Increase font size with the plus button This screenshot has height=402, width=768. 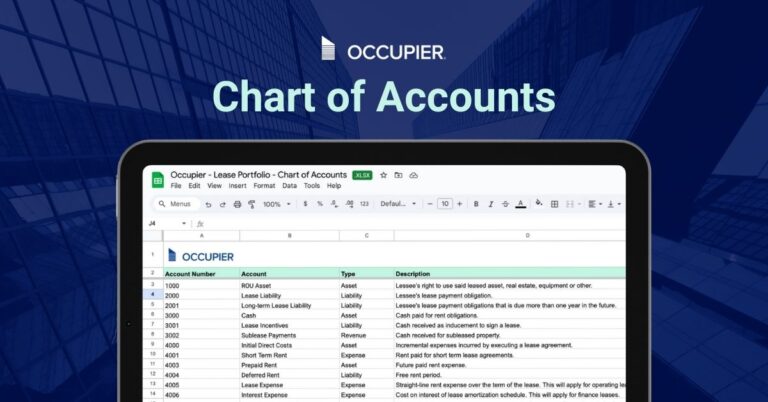(459, 204)
